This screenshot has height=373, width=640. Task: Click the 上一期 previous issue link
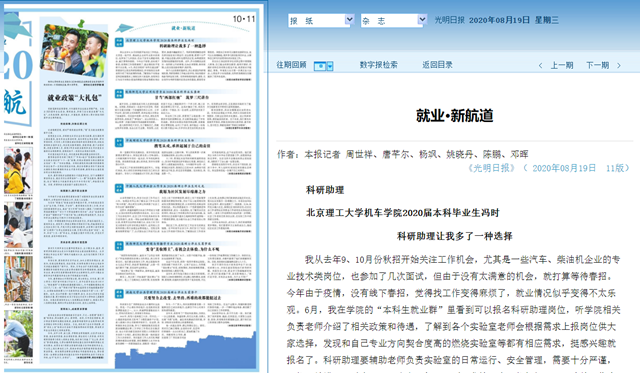[x=562, y=65]
